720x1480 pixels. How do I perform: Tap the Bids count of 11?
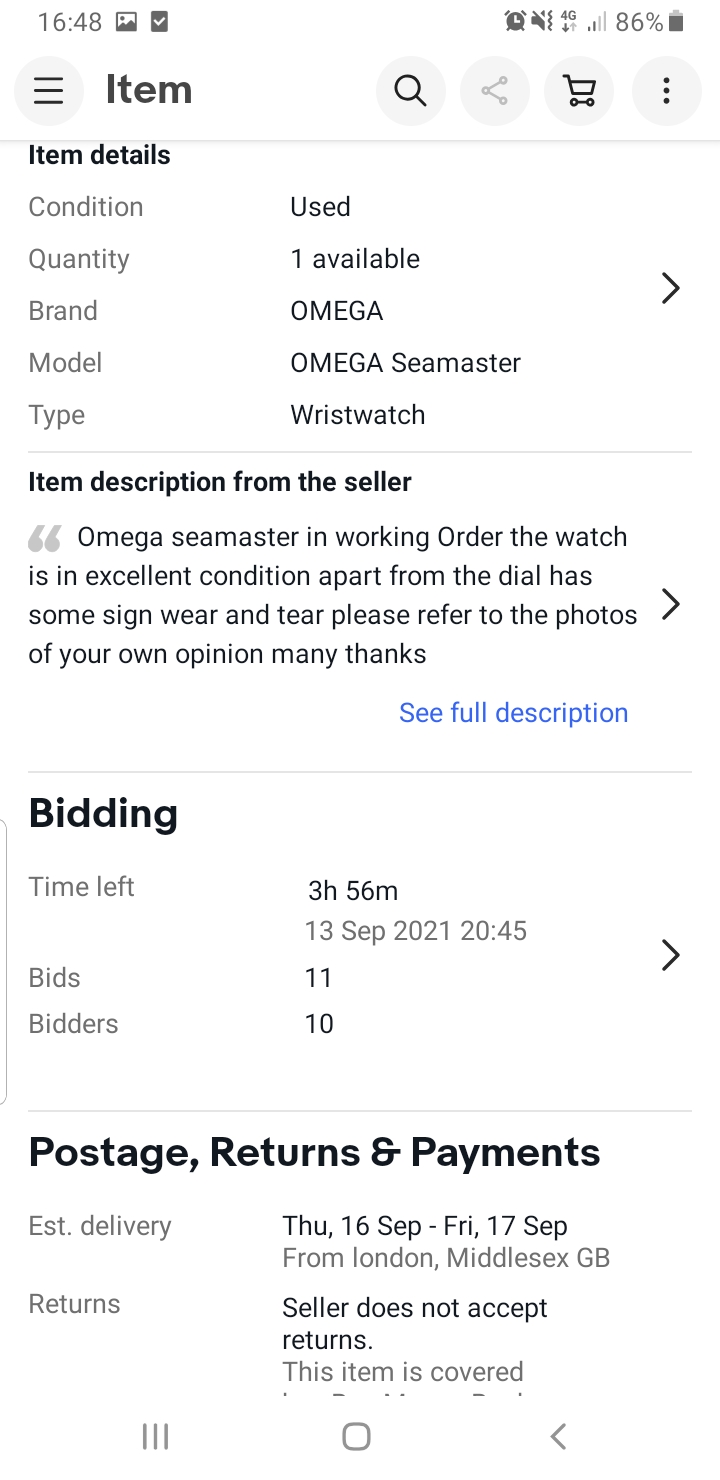pos(318,978)
